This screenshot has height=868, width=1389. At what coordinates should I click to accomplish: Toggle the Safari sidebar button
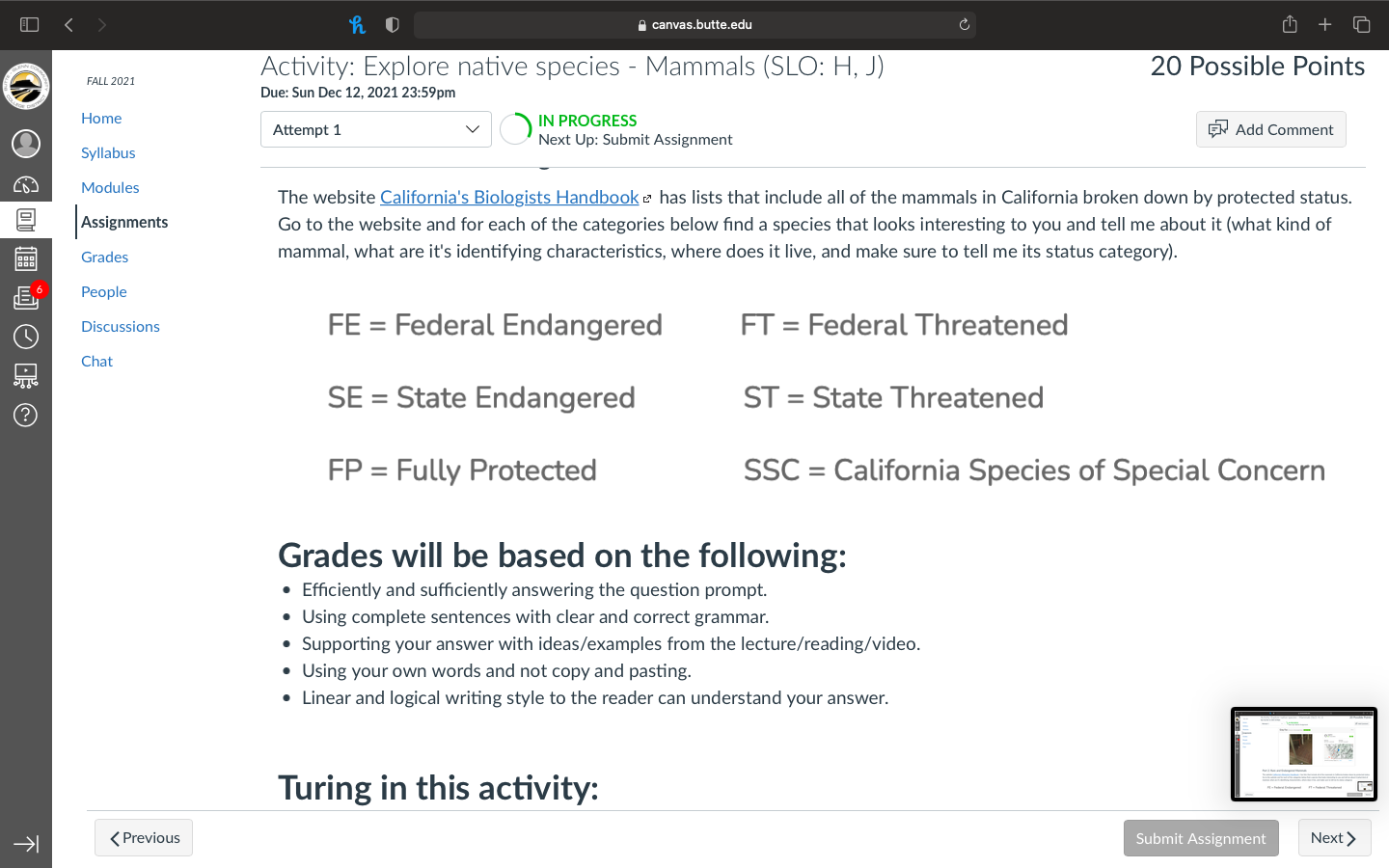click(x=30, y=24)
